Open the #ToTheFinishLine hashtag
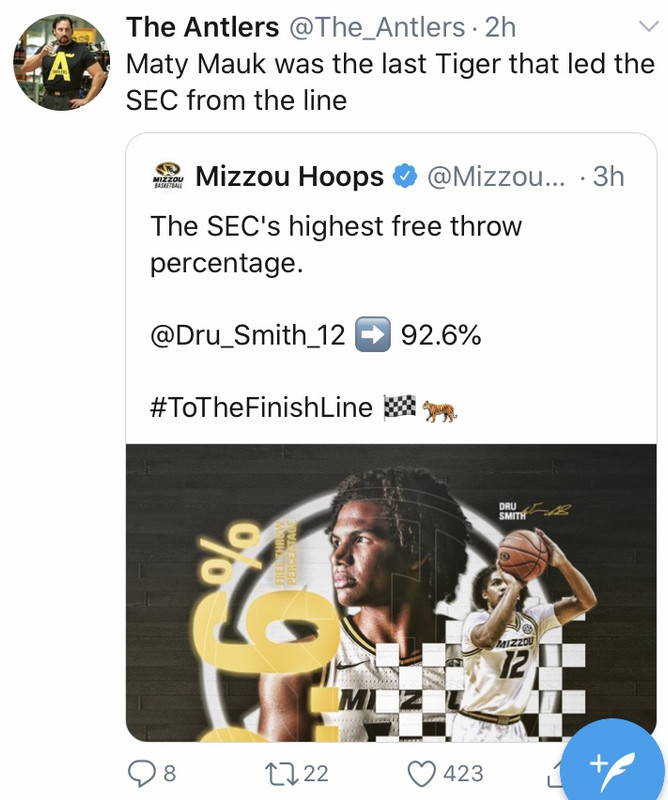Viewport: 668px width, 800px height. (261, 407)
